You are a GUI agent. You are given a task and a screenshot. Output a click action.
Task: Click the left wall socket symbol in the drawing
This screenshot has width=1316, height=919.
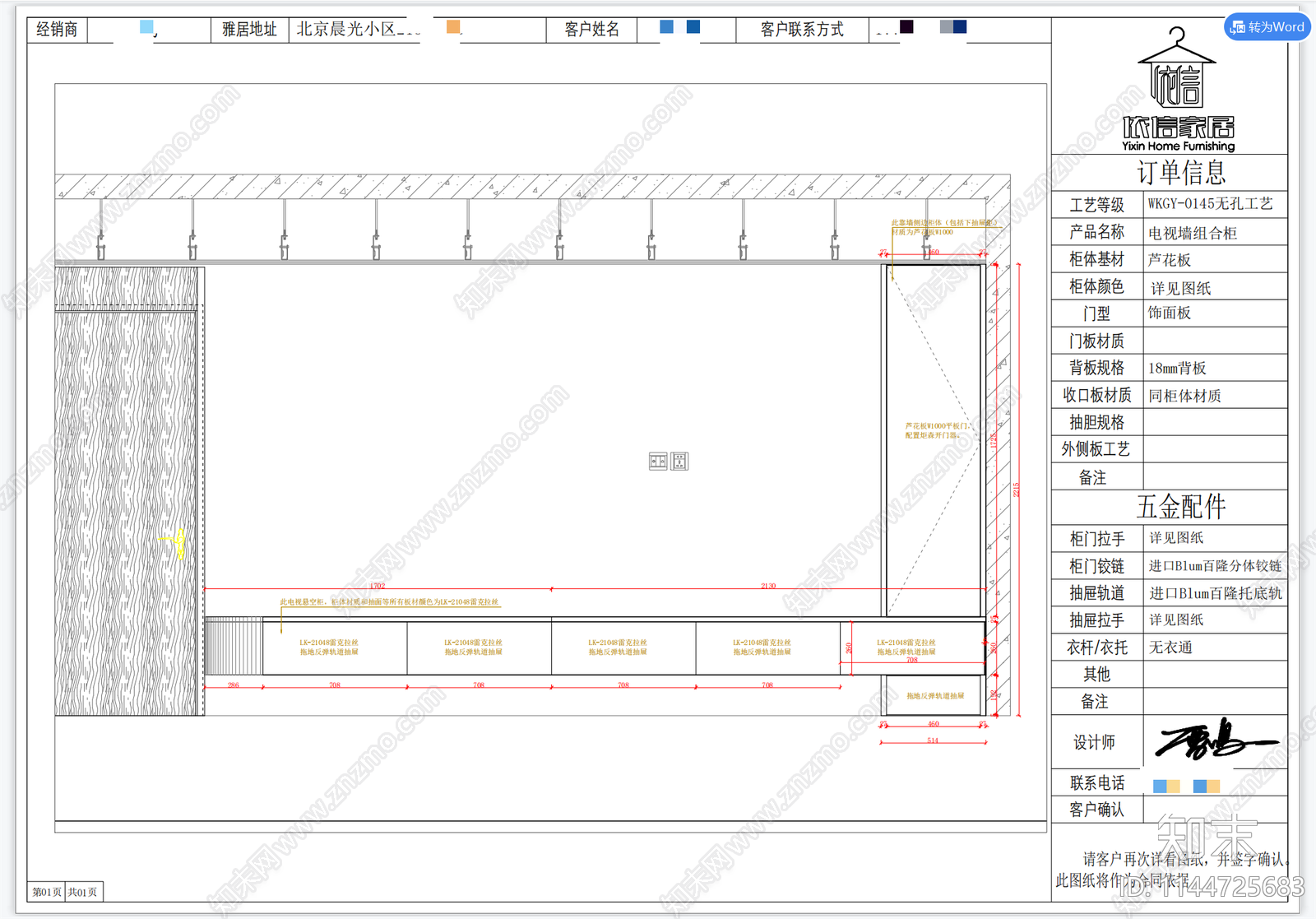658,462
